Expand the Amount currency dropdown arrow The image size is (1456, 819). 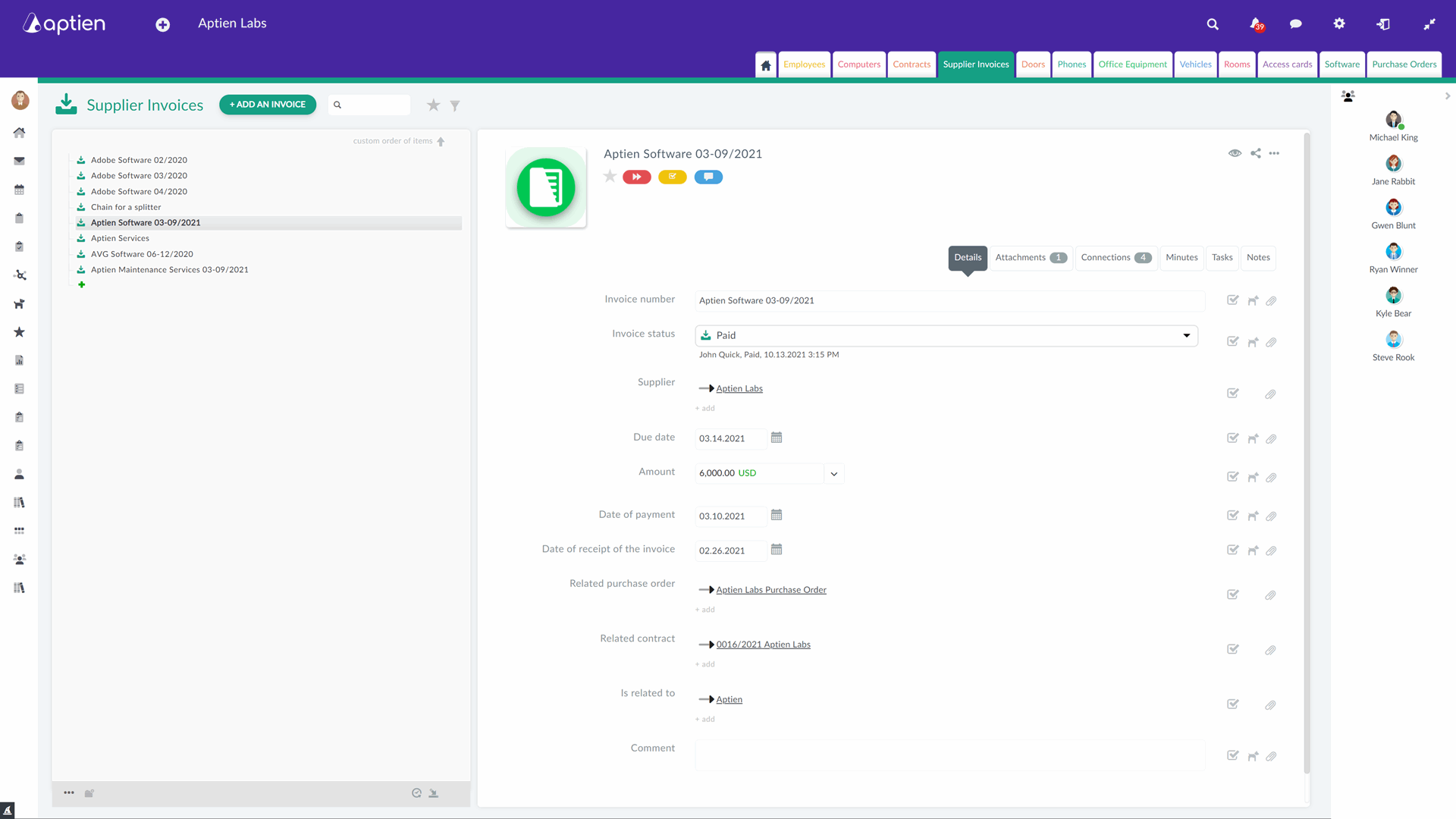834,474
